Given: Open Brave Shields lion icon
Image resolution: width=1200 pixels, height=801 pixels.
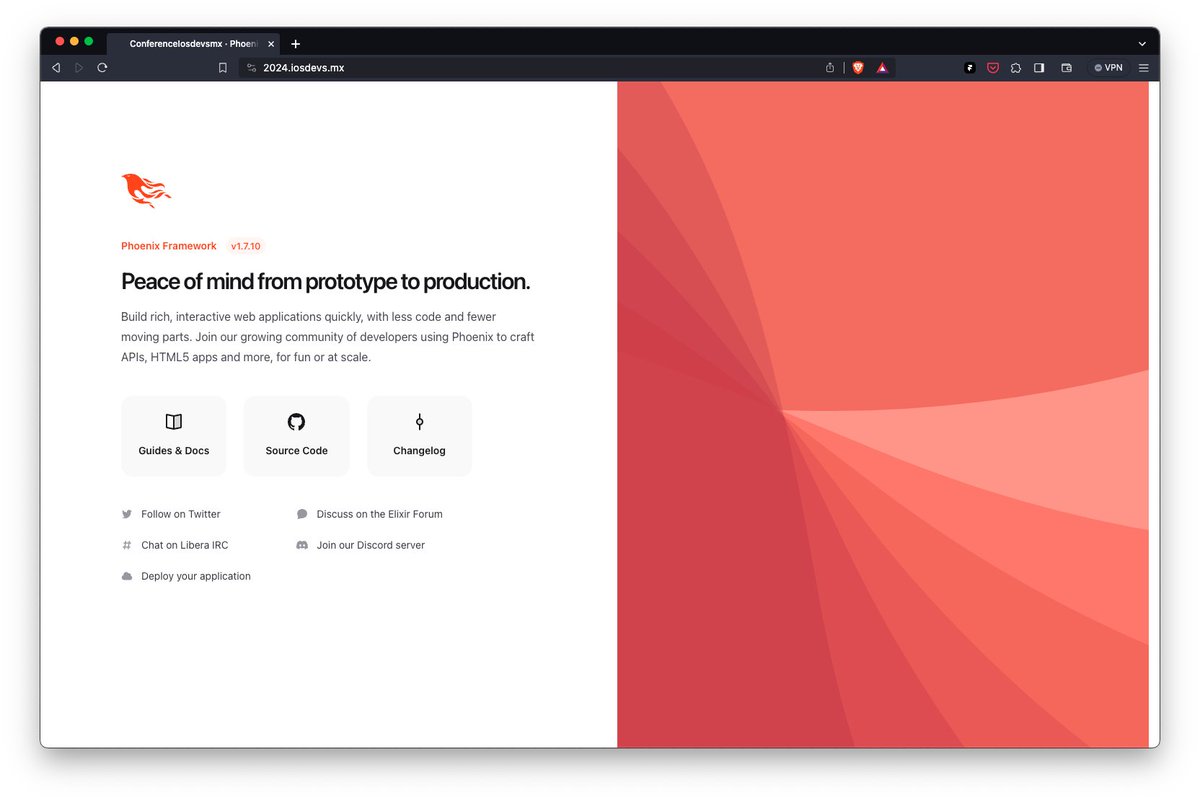Looking at the screenshot, I should pos(858,68).
